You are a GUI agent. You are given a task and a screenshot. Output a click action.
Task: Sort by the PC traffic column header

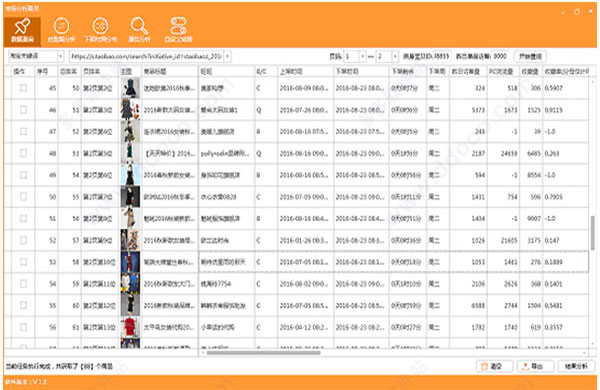coord(503,71)
